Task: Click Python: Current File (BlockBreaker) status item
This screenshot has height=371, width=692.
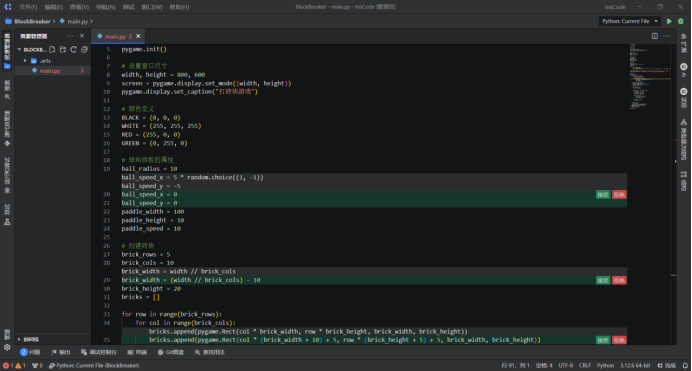Action: coord(94,366)
